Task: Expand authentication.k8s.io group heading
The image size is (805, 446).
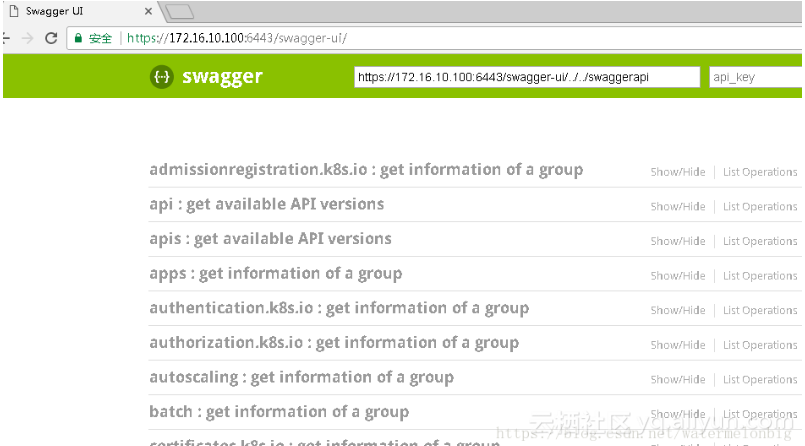Action: pos(339,308)
